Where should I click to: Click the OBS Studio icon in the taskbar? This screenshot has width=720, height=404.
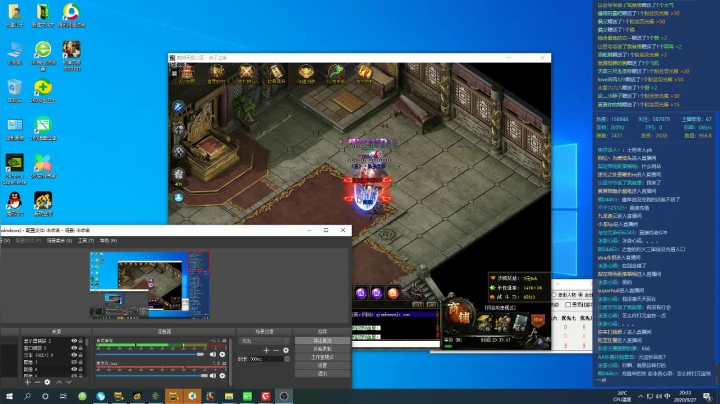click(x=284, y=396)
